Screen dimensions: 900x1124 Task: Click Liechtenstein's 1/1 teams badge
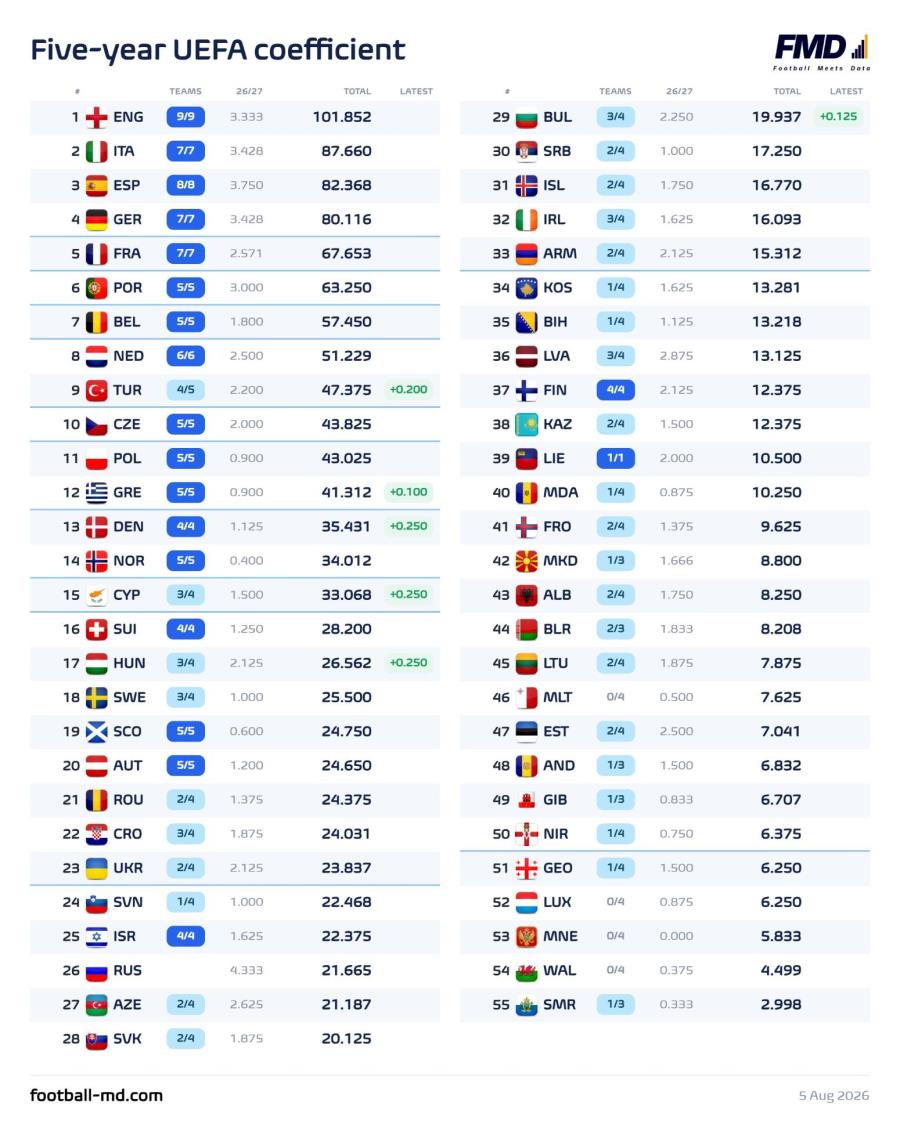616,458
